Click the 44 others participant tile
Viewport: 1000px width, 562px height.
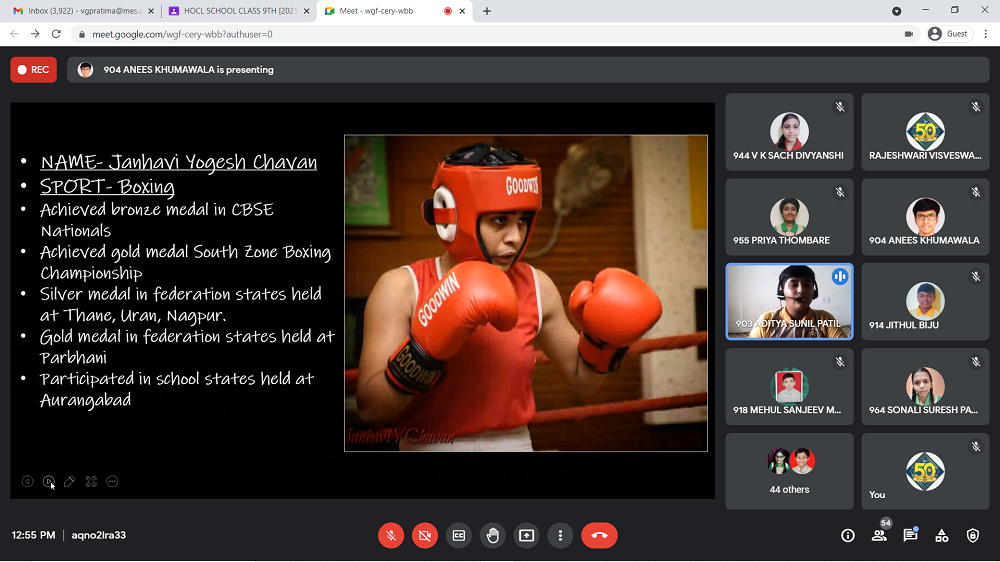(x=789, y=471)
